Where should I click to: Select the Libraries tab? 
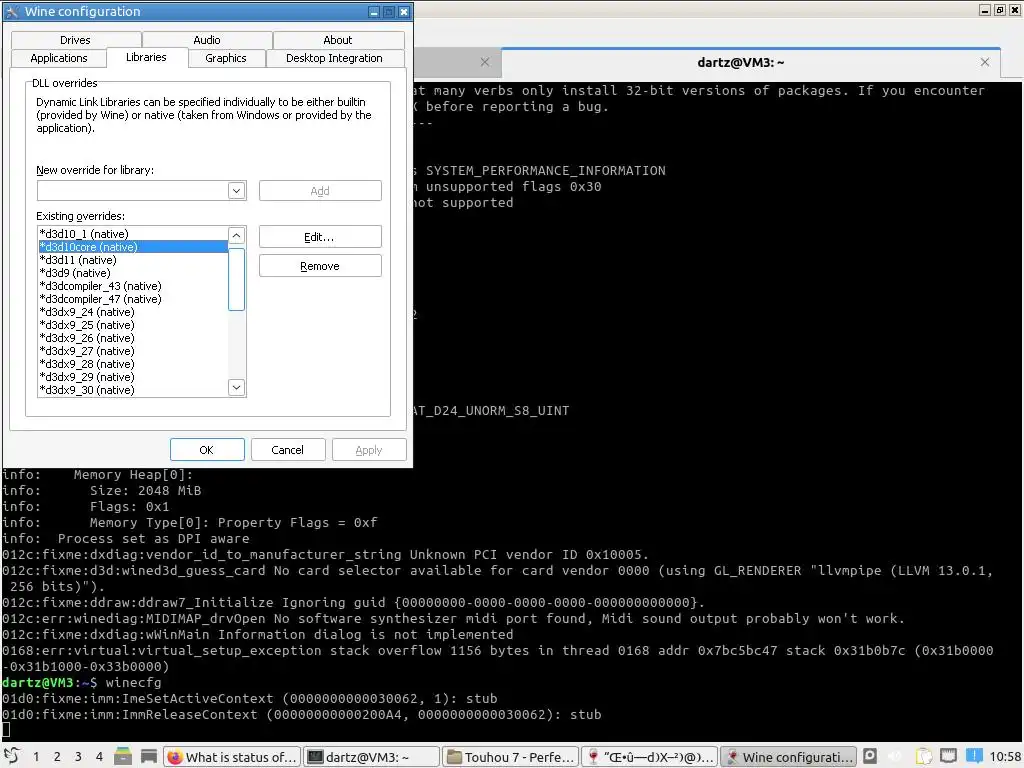point(146,57)
